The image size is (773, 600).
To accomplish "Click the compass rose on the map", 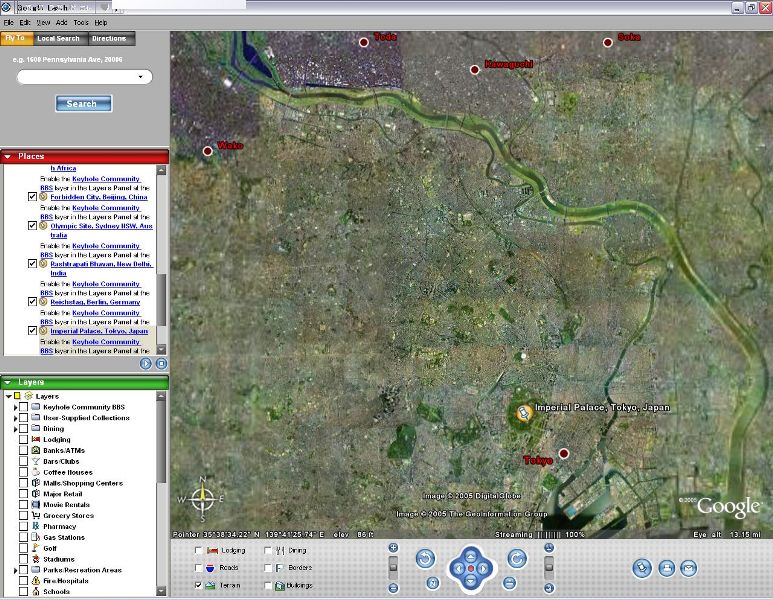I will (x=202, y=499).
